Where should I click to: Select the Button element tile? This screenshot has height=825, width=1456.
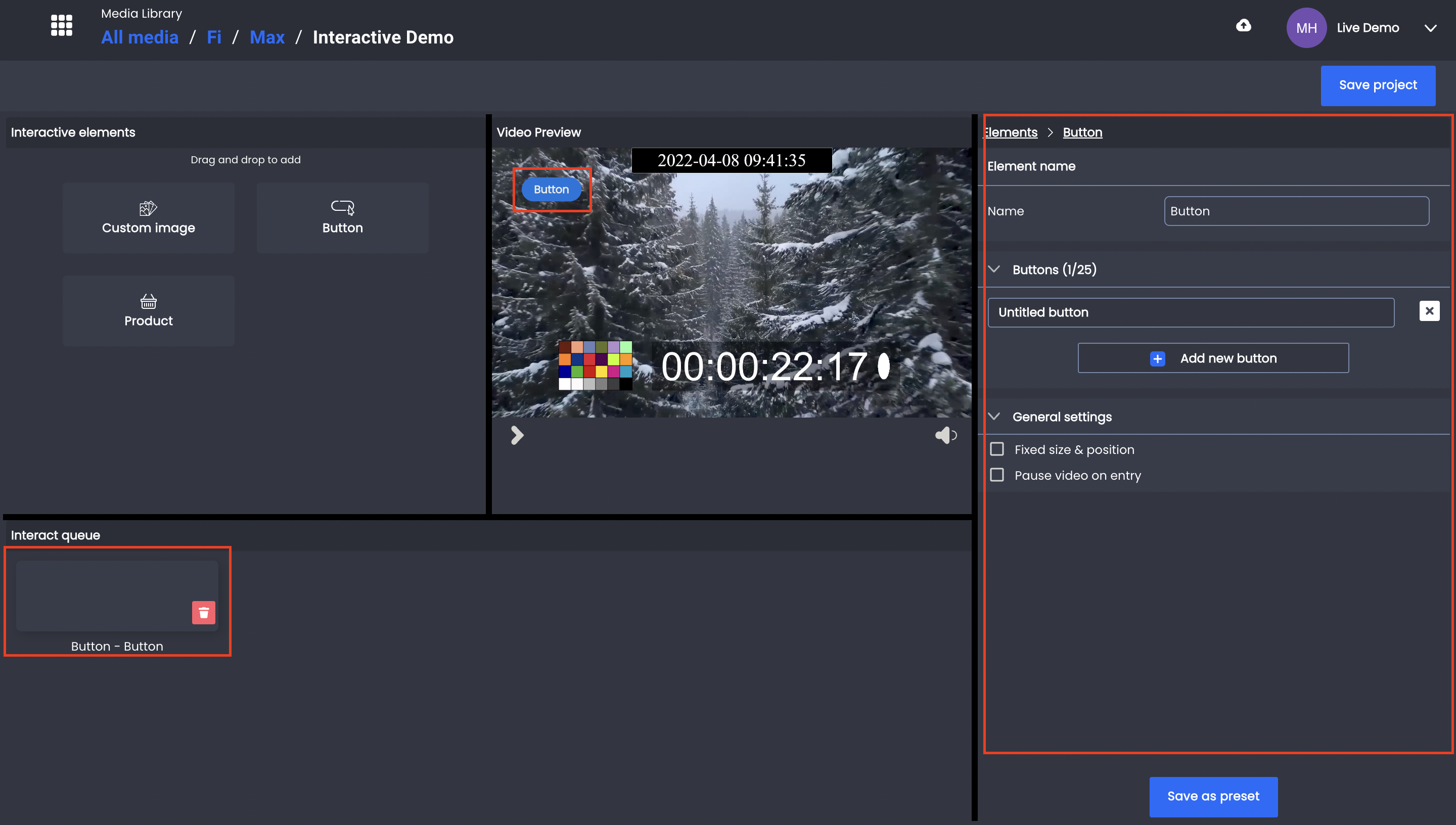(342, 217)
